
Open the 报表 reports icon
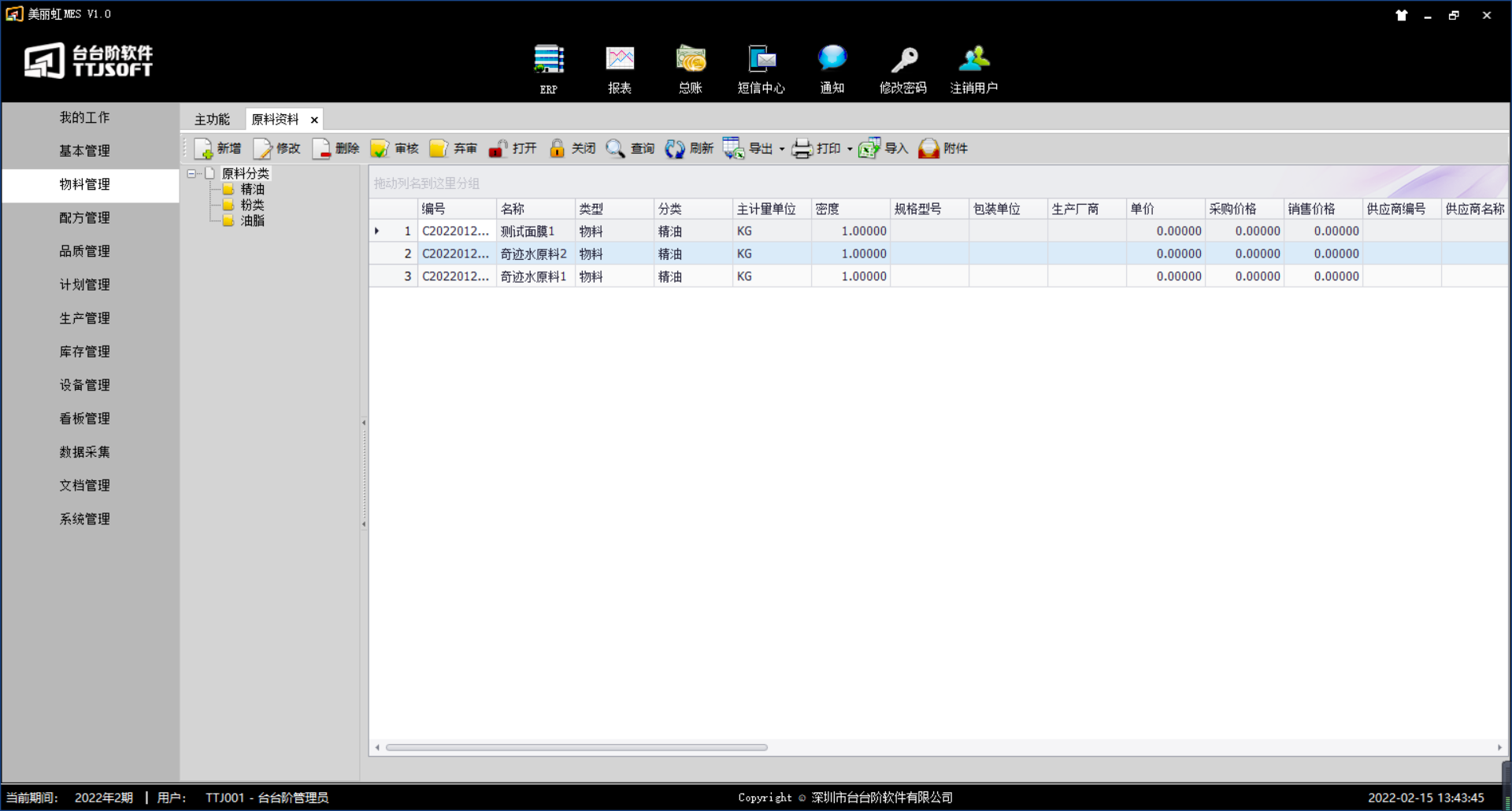tap(620, 61)
